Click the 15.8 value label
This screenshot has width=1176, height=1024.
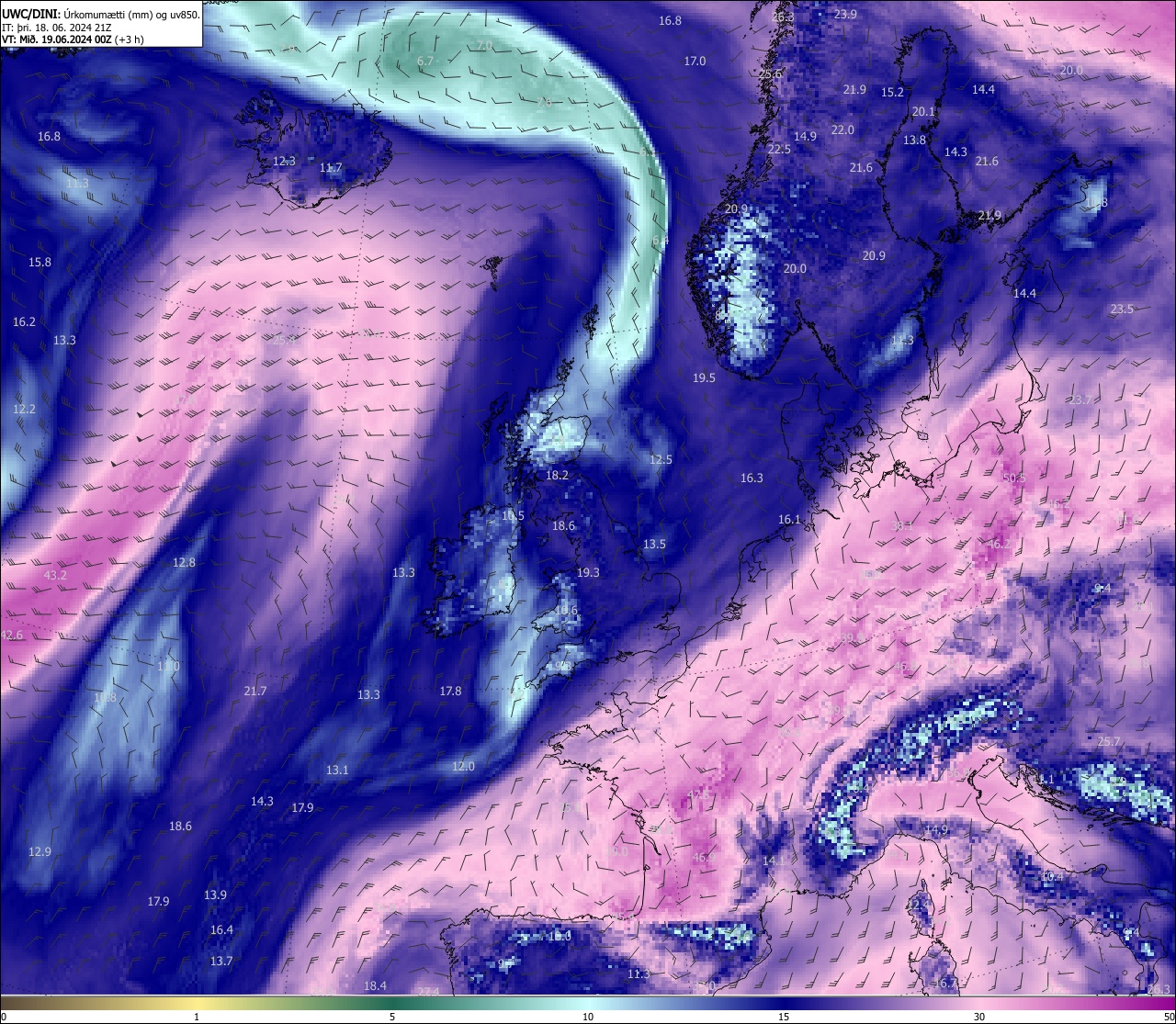[40, 262]
